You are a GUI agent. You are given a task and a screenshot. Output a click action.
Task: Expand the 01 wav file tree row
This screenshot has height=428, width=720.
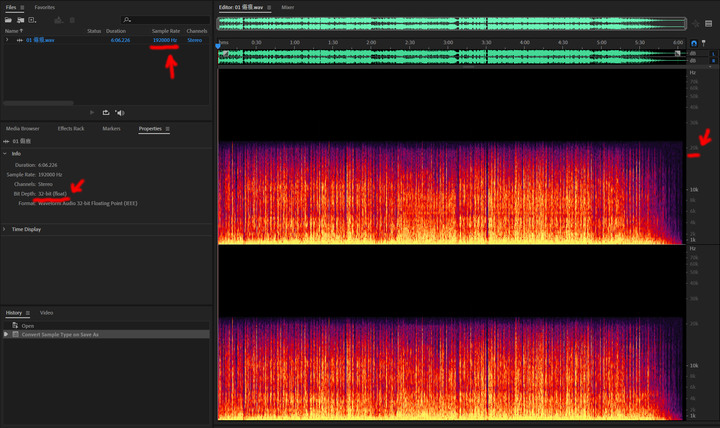(7, 40)
